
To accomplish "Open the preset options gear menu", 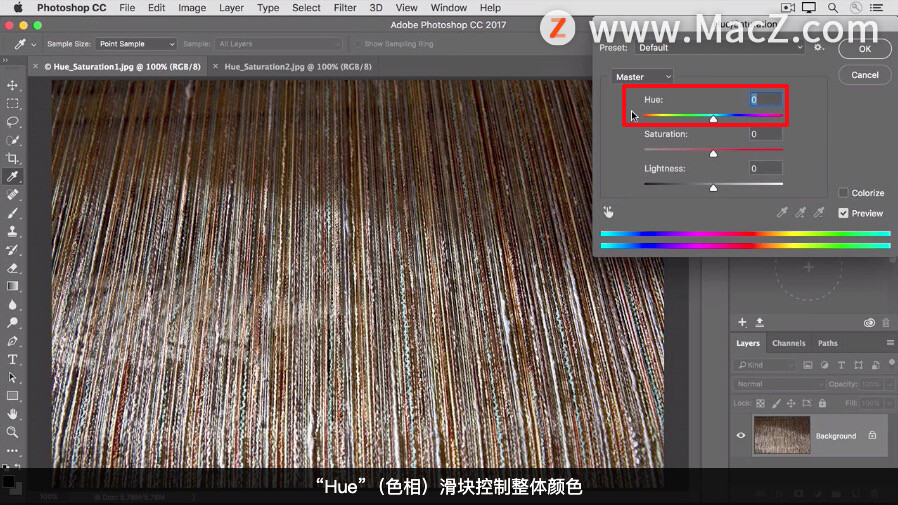I will (x=819, y=48).
